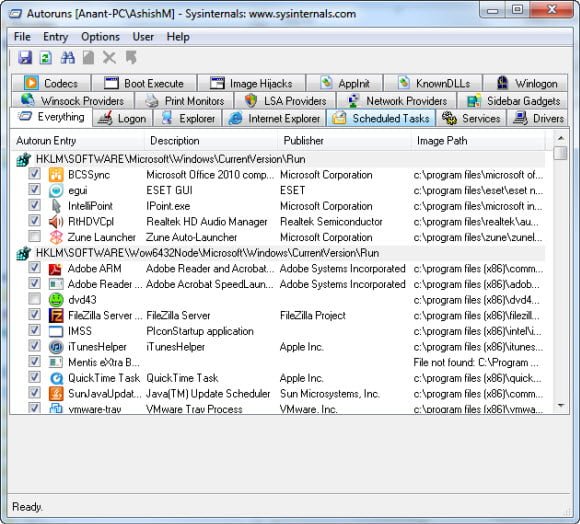The image size is (580, 524).
Task: Switch to the Logon tab
Action: point(122,119)
